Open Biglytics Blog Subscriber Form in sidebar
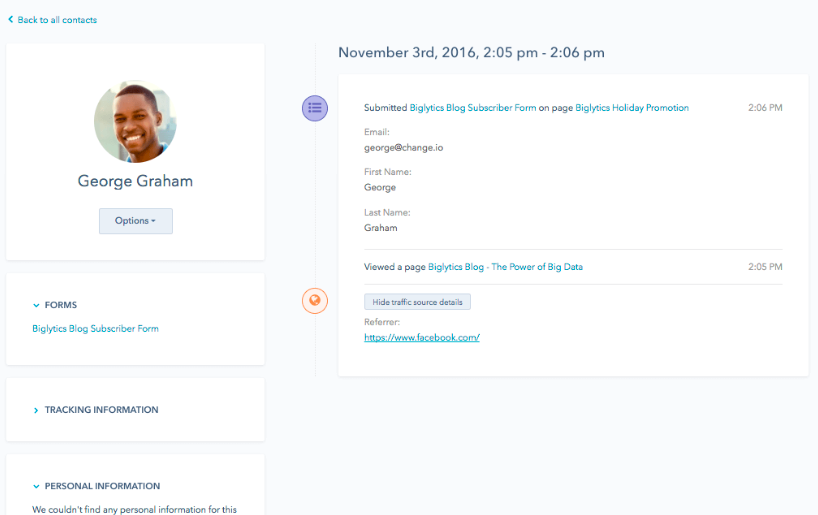This screenshot has width=818, height=515. [95, 328]
